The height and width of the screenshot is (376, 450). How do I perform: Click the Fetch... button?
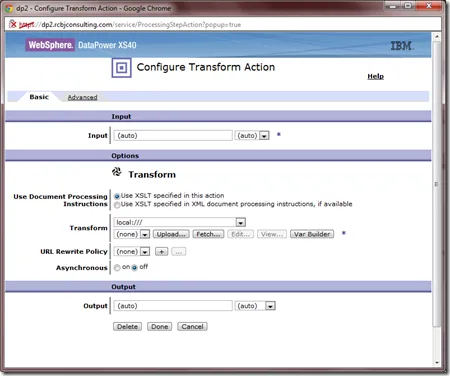[208, 234]
